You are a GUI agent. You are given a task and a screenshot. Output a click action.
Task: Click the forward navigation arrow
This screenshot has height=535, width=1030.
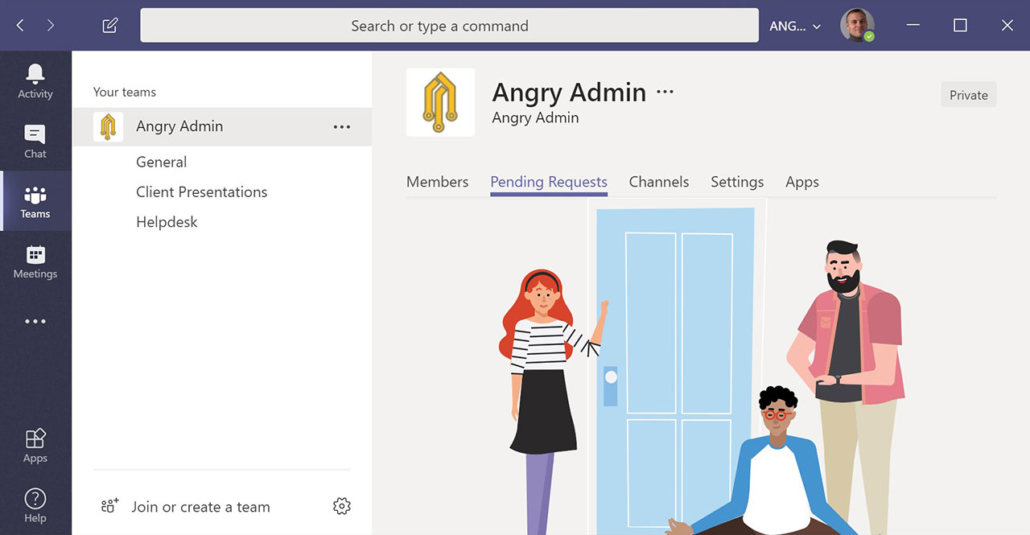[51, 26]
